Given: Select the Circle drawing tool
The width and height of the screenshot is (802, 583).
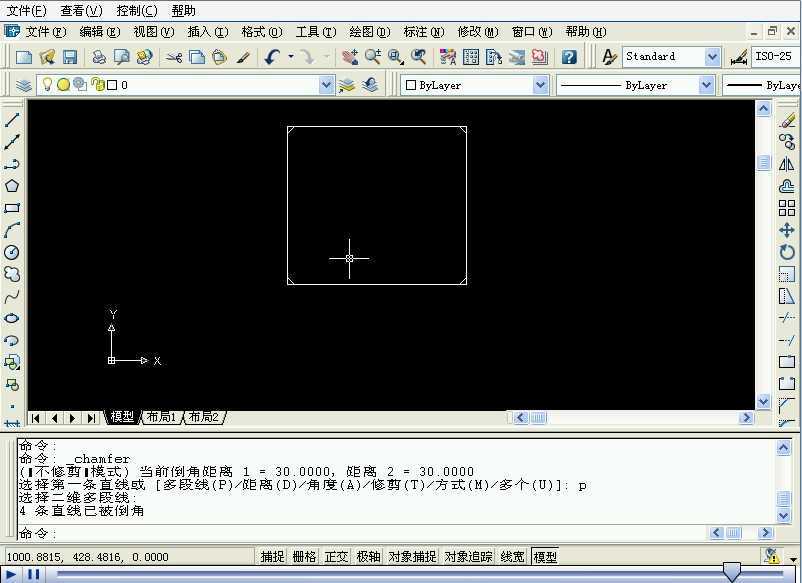Looking at the screenshot, I should 12,252.
